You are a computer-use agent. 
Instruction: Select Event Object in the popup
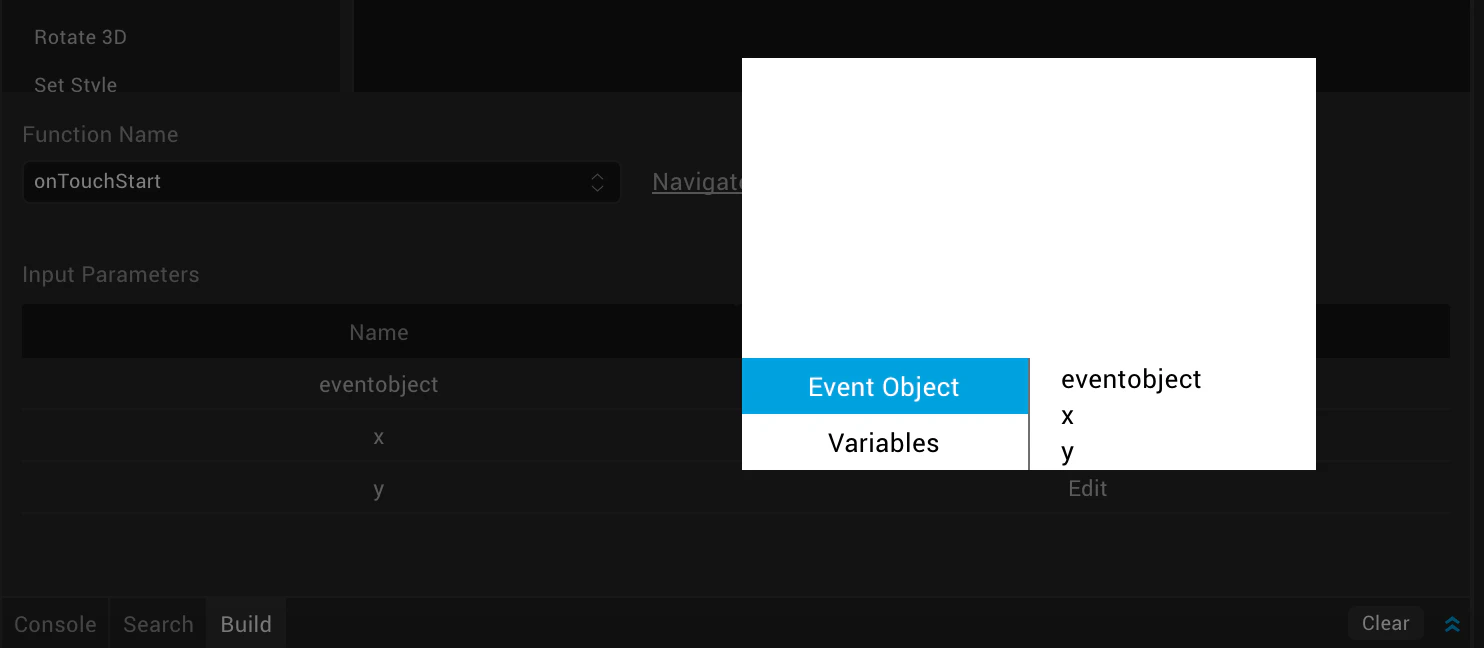(x=885, y=387)
